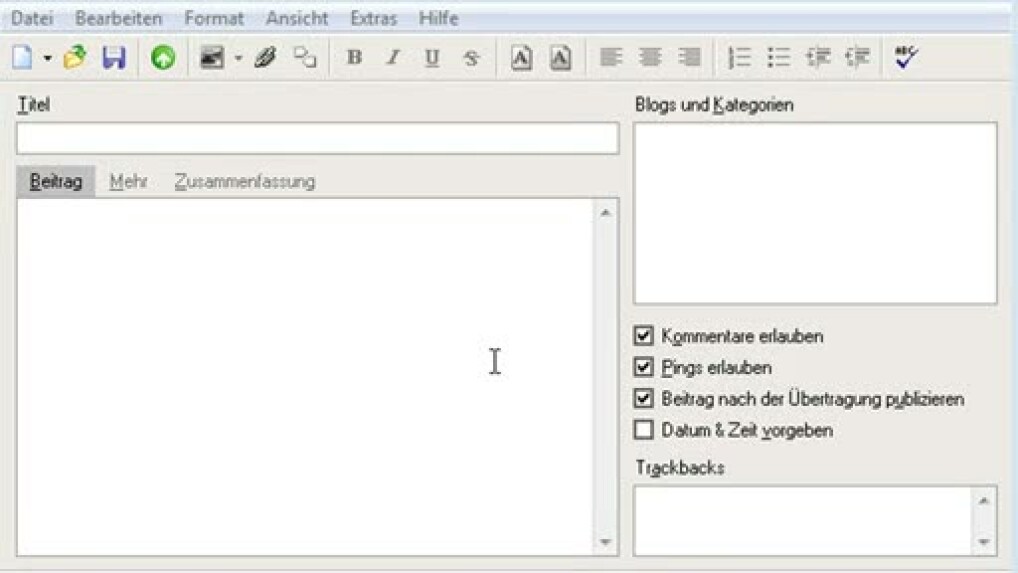
Task: Open the Format menu
Action: click(x=214, y=19)
